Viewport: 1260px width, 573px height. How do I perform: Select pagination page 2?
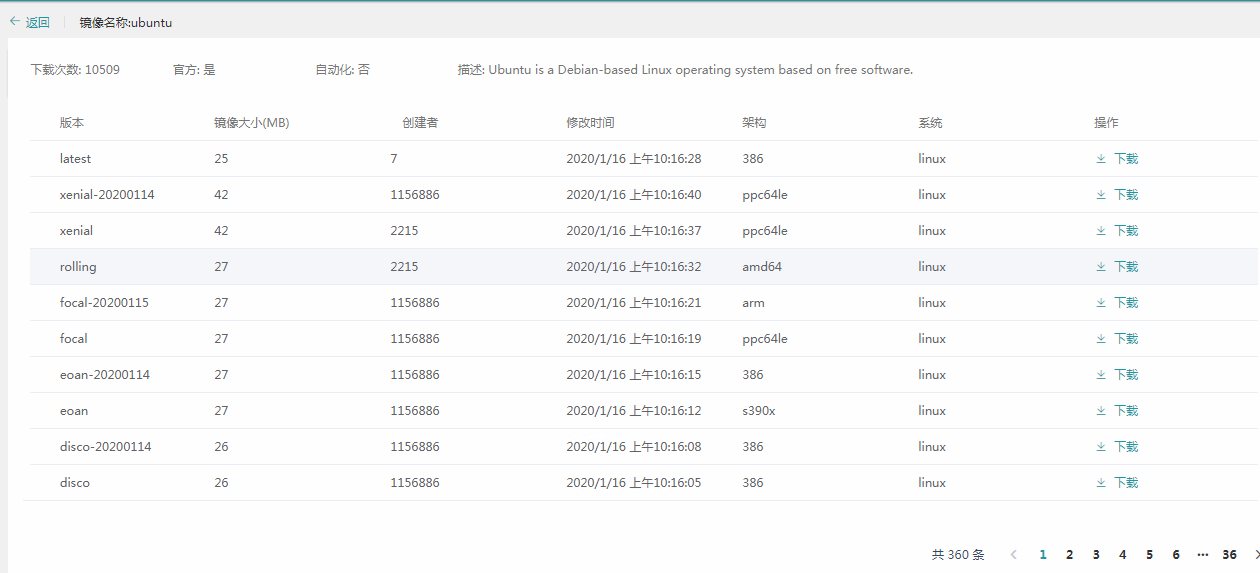(x=1069, y=554)
